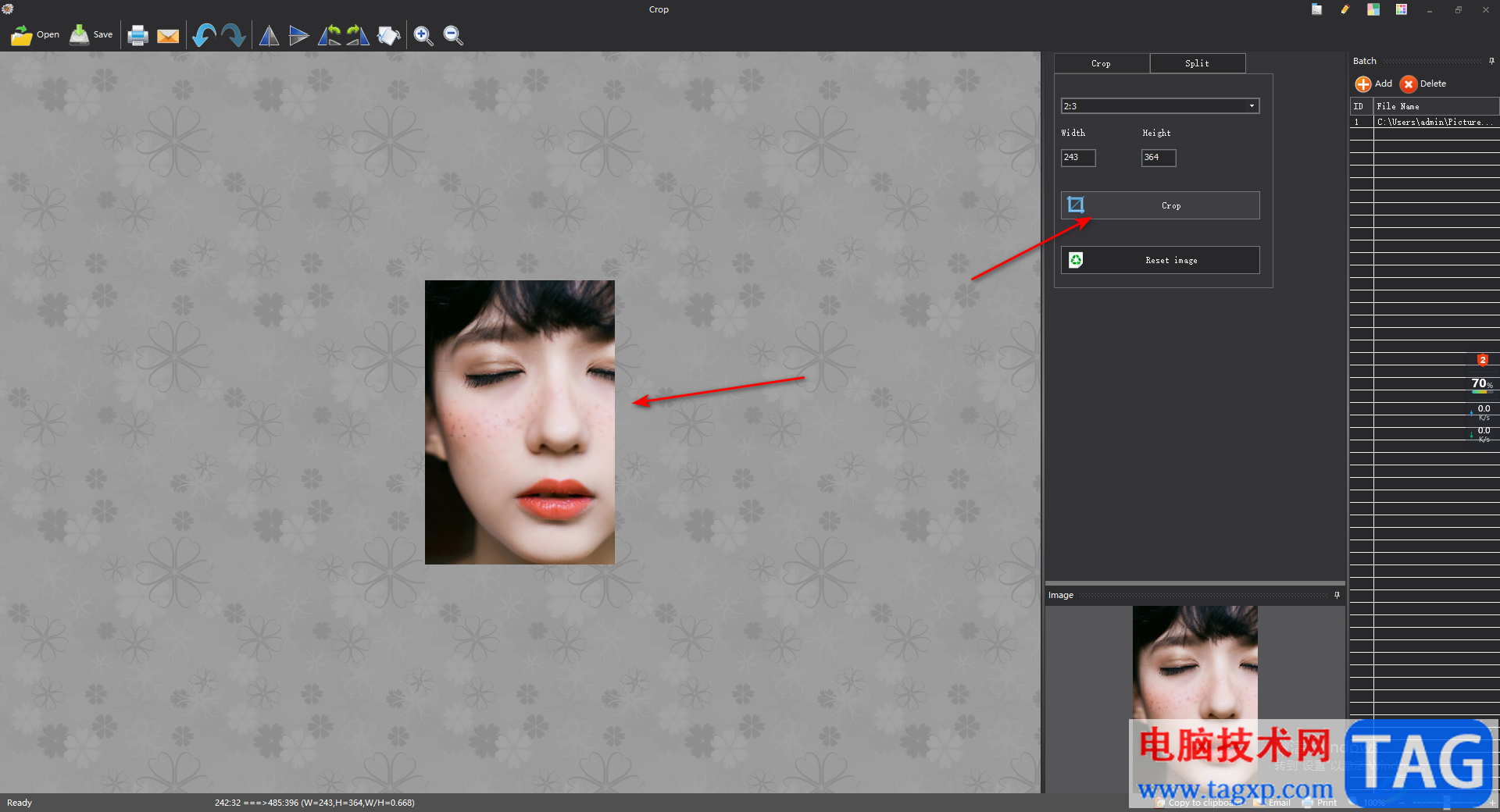This screenshot has height=812, width=1500.
Task: Click the four-color squares icon in title bar
Action: [1373, 9]
